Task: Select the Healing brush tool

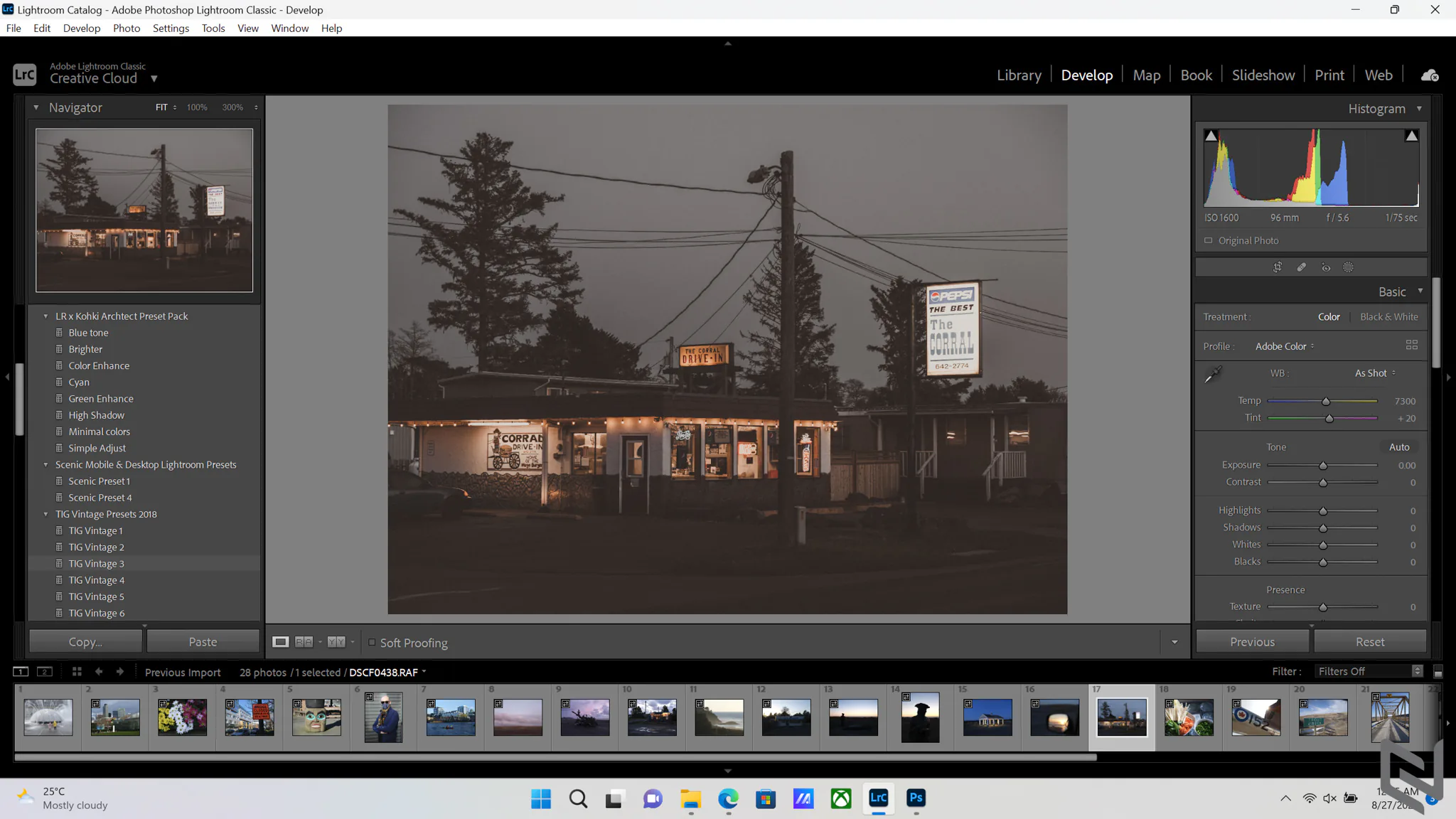Action: click(x=1302, y=267)
